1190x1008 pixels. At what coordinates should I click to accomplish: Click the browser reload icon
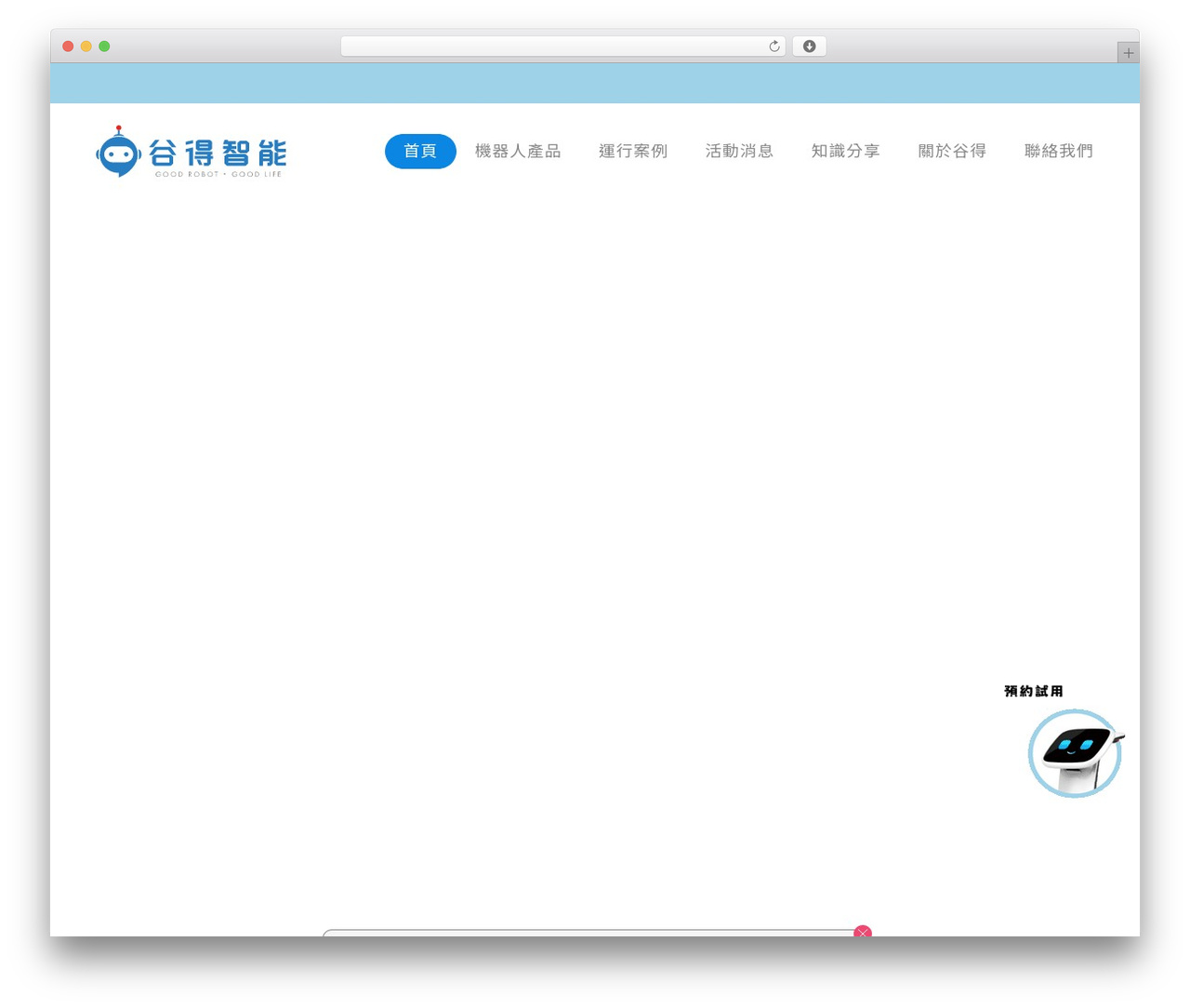point(773,46)
